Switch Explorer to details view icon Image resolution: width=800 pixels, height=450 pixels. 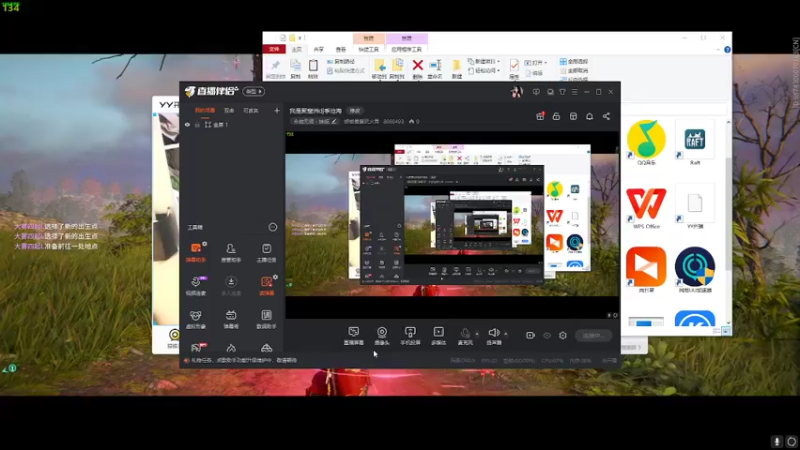[x=717, y=331]
